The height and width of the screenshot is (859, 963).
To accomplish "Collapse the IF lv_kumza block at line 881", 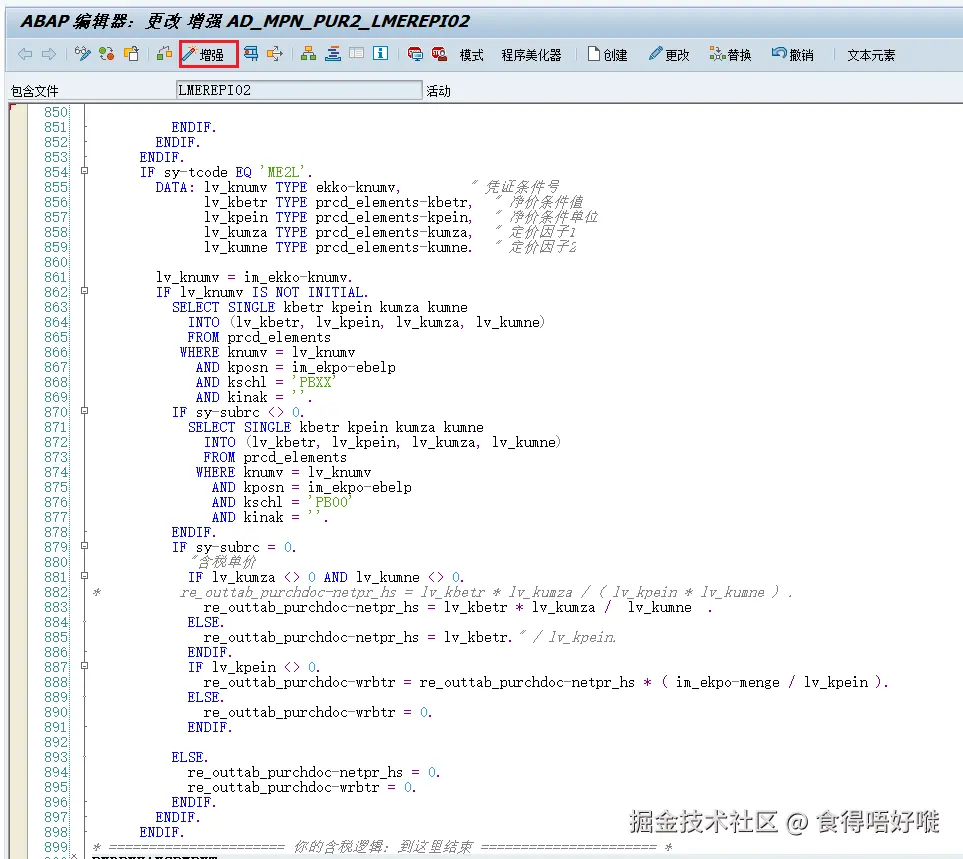I will coord(85,576).
